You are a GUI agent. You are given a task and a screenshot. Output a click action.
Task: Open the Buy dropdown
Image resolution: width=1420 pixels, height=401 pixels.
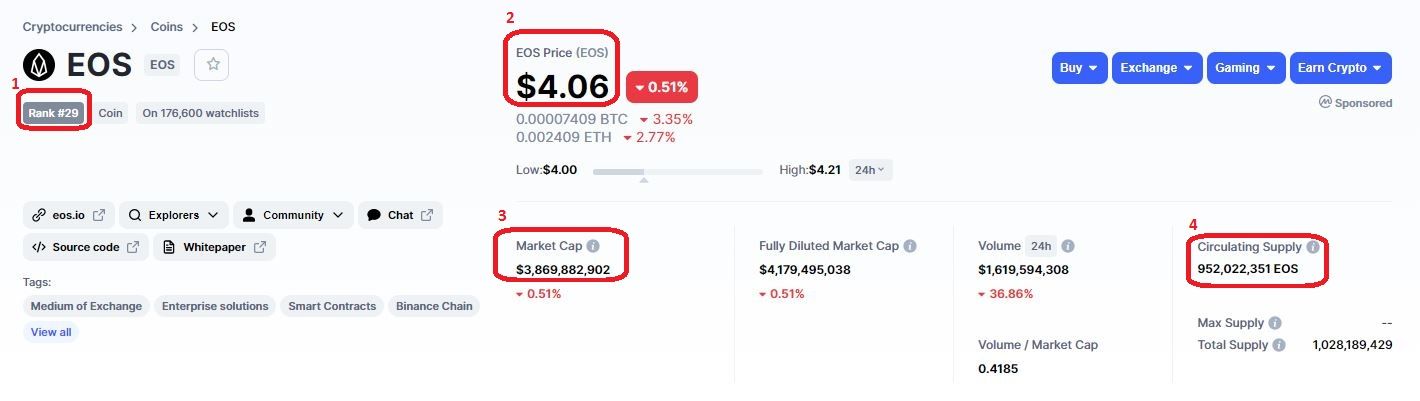click(x=1079, y=68)
